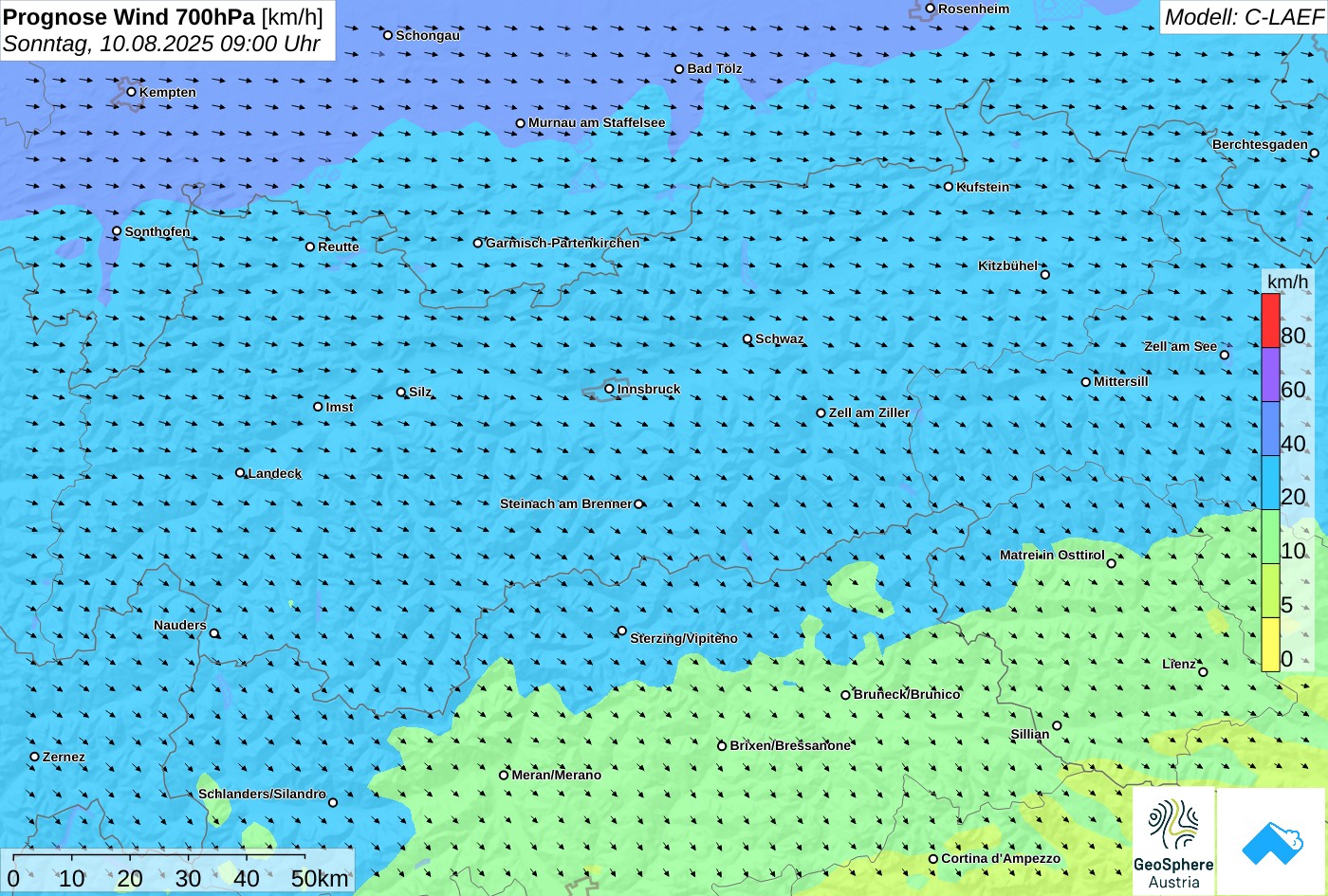Click the 'Meran/Merano' label
The height and width of the screenshot is (896, 1328).
557,775
